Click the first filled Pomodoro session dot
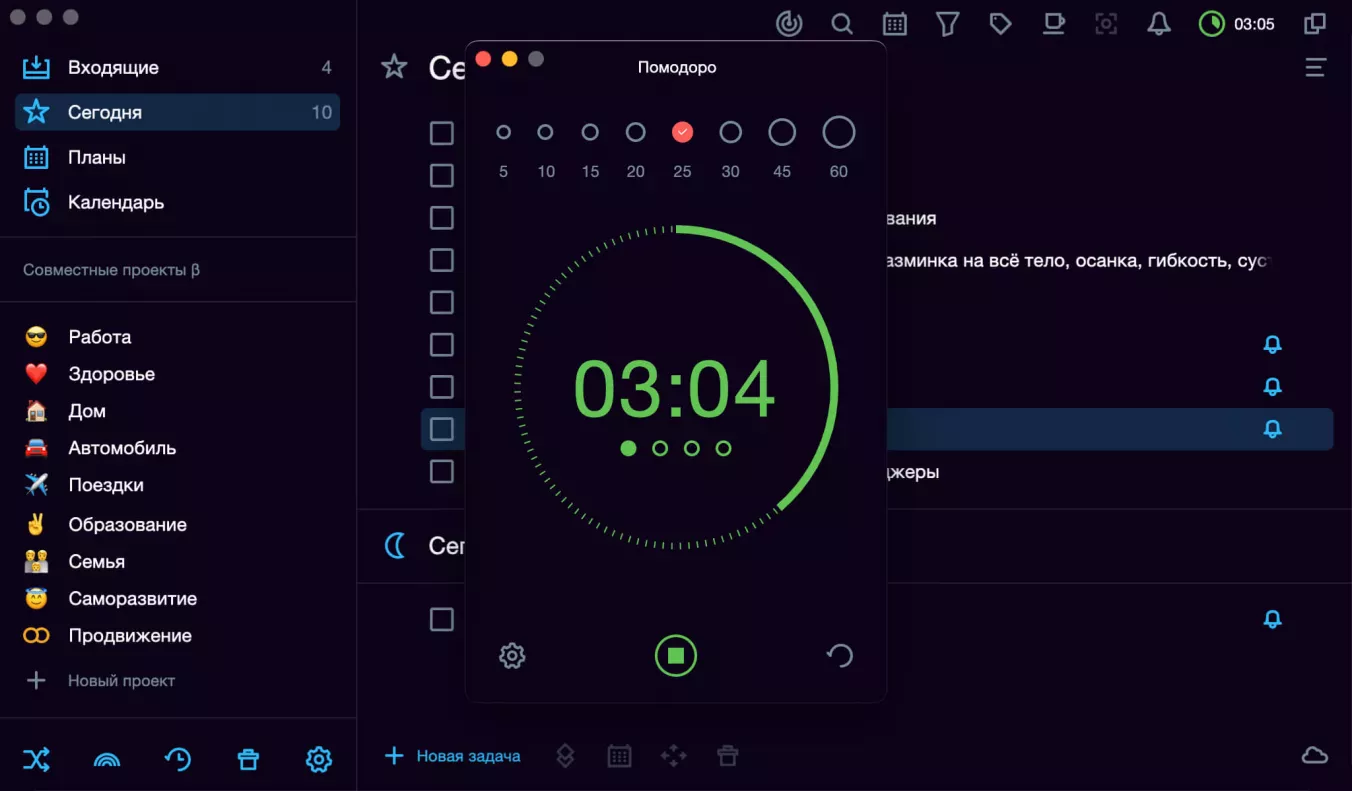 628,448
